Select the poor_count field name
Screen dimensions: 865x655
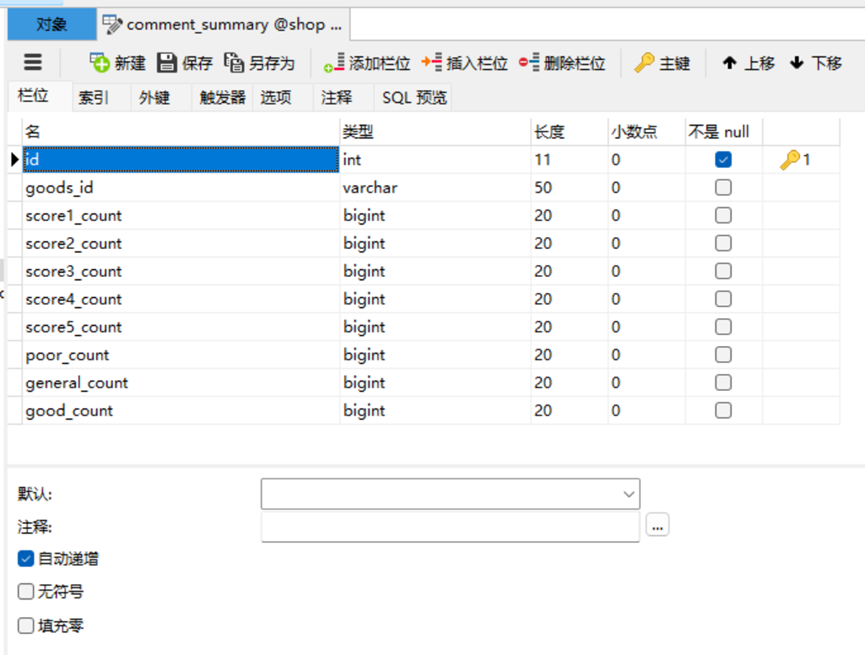click(181, 355)
